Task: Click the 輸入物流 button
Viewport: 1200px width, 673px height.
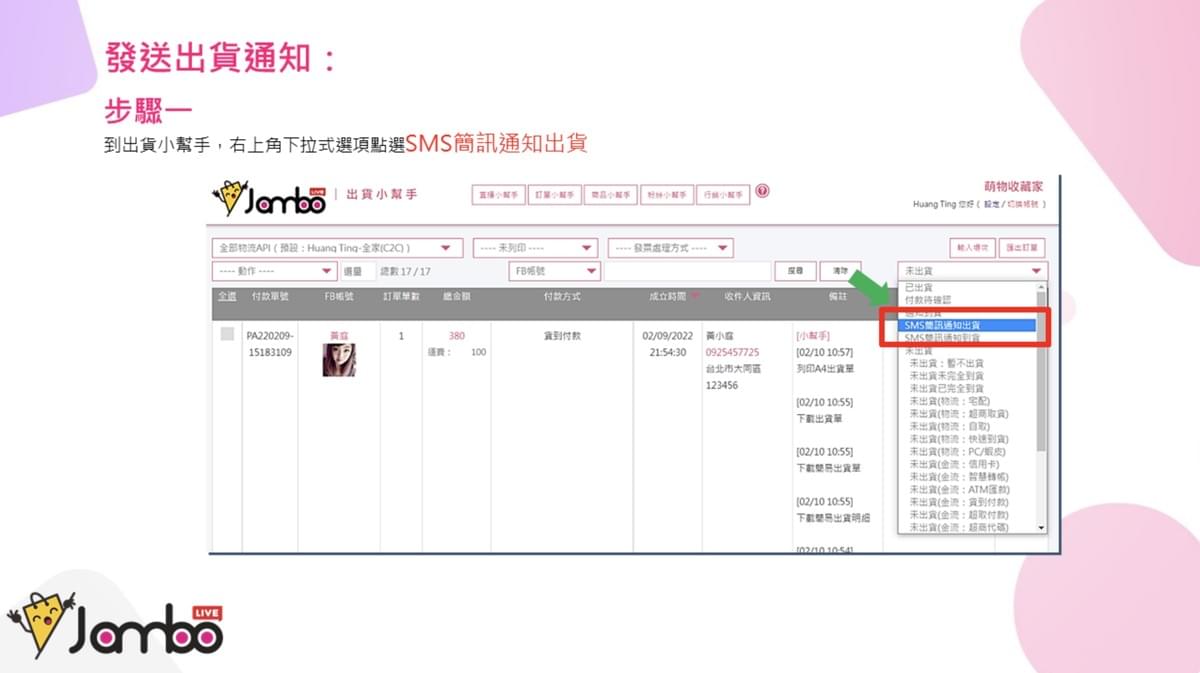Action: coord(972,248)
